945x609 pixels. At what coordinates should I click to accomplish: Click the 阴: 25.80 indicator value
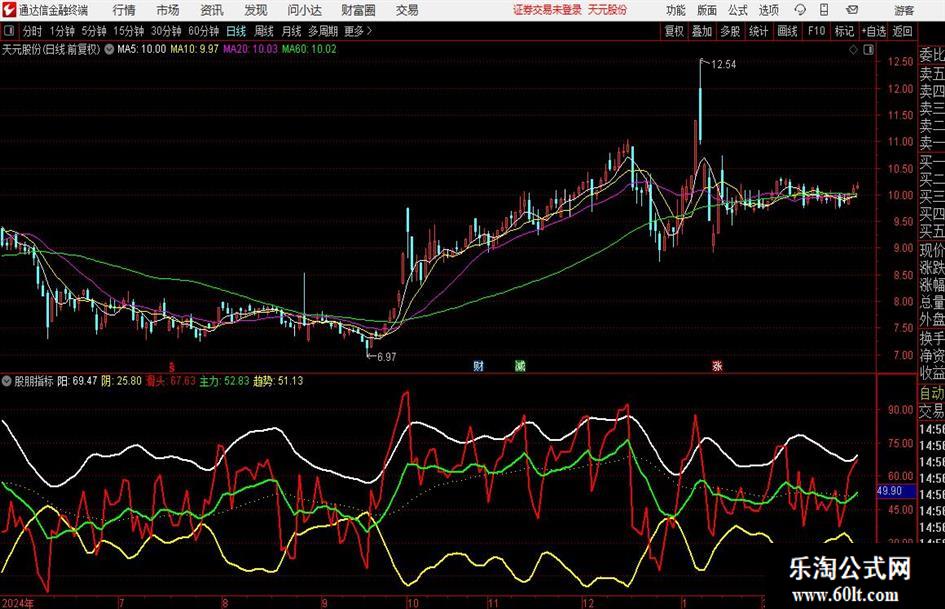pos(122,381)
